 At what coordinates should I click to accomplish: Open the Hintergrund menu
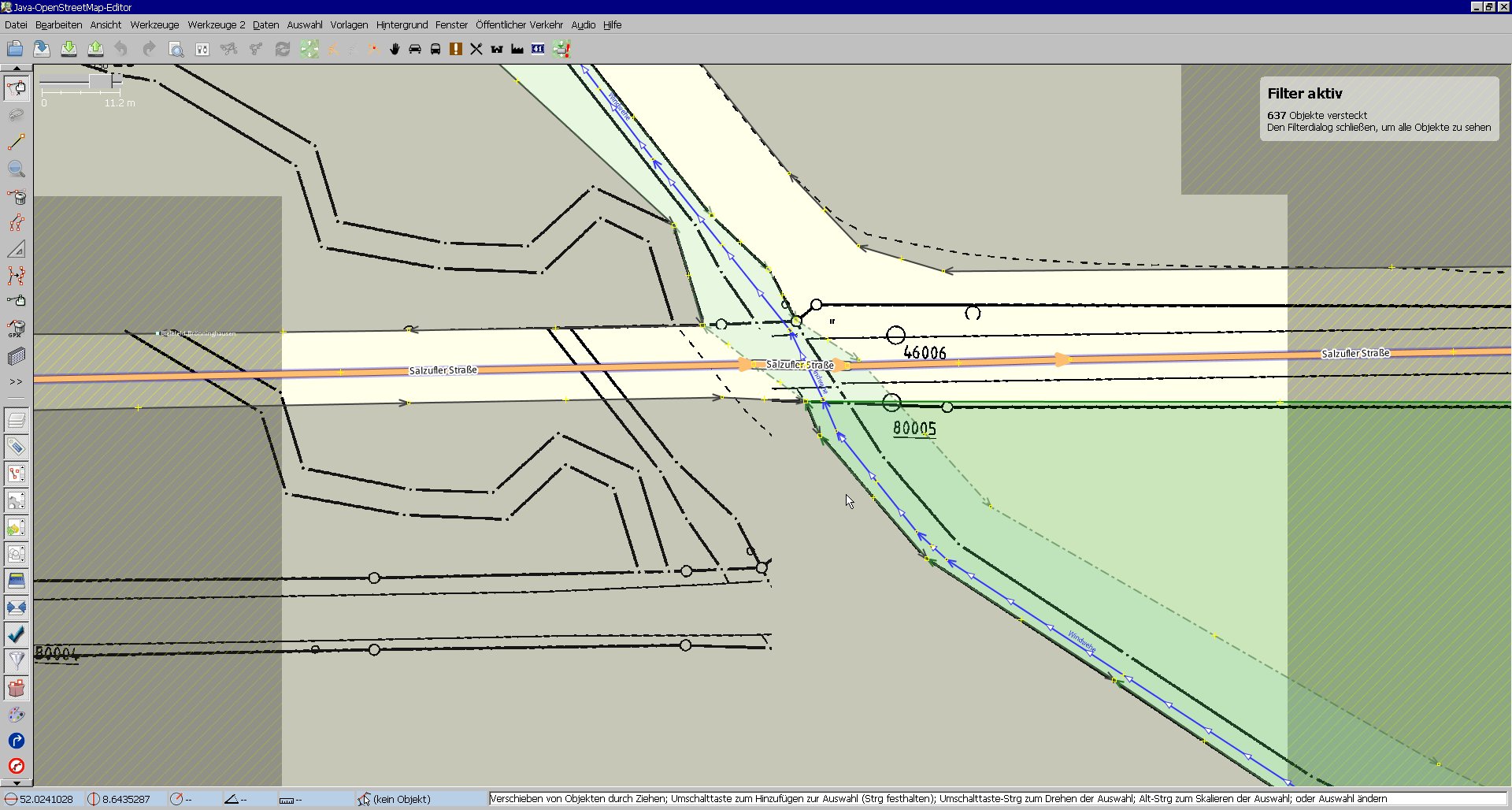(402, 25)
